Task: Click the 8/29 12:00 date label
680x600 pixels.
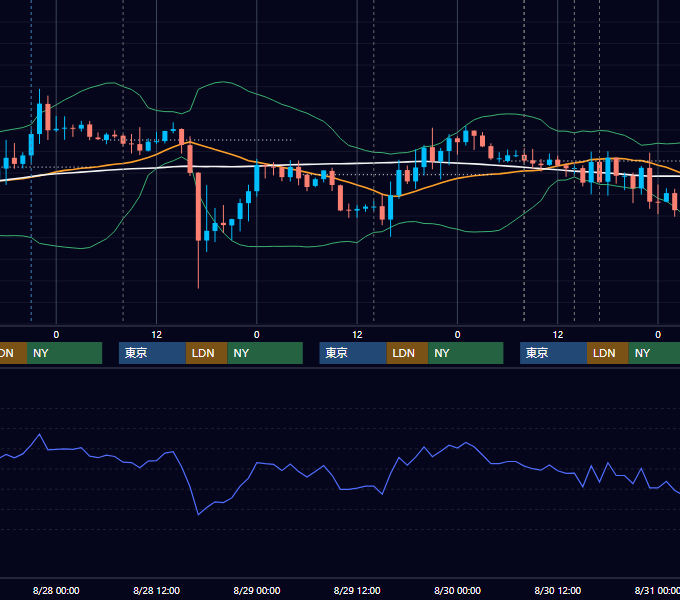Action: tap(357, 590)
